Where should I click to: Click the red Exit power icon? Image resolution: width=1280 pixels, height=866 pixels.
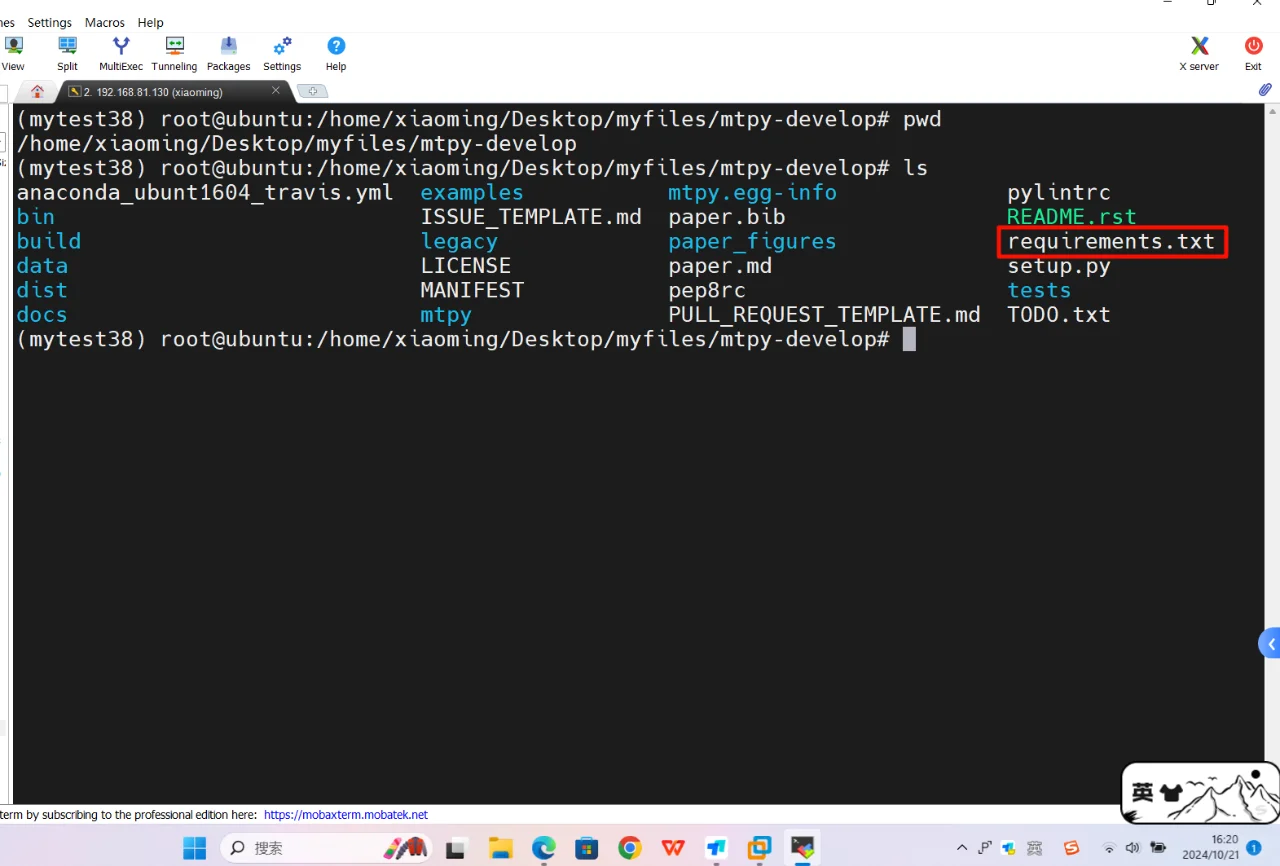[x=1253, y=53]
